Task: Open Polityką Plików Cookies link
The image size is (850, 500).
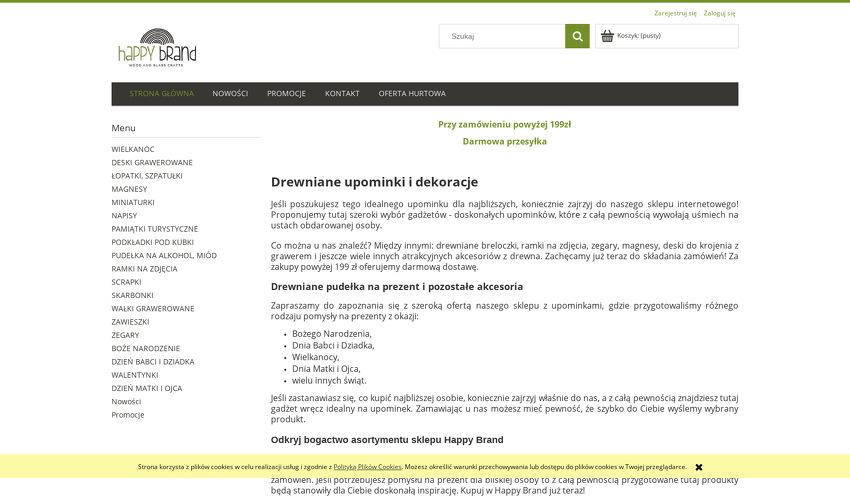Action: (368, 467)
